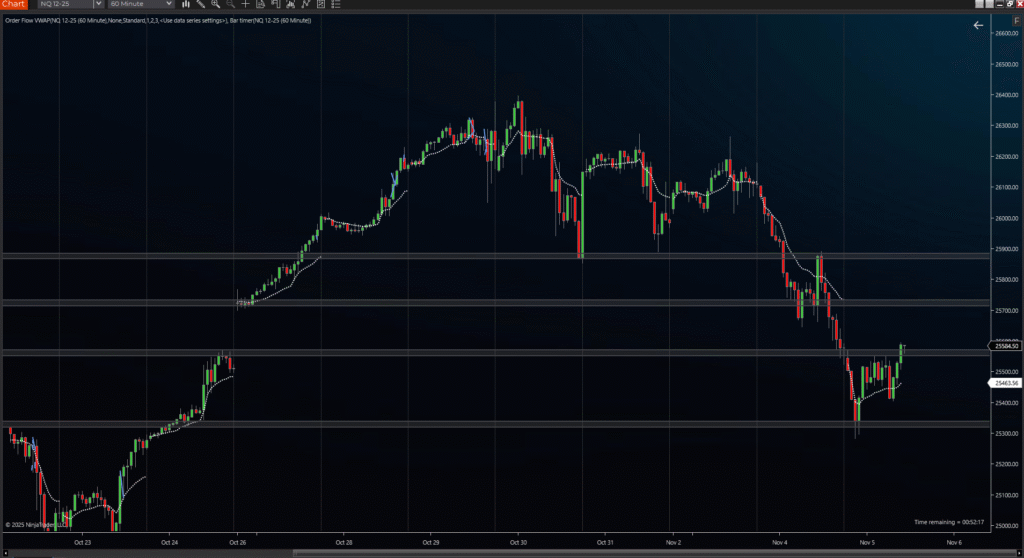The width and height of the screenshot is (1024, 558).
Task: Click the Oct 30 date on time axis
Action: [517, 543]
